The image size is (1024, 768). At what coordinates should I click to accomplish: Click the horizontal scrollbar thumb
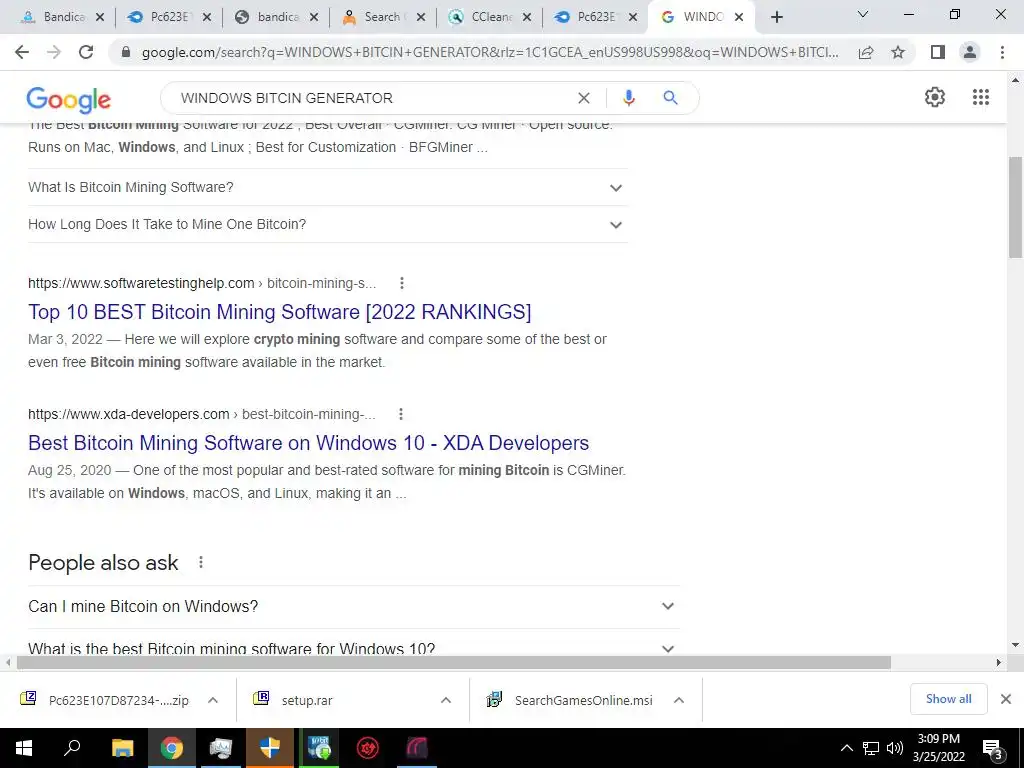[454, 663]
